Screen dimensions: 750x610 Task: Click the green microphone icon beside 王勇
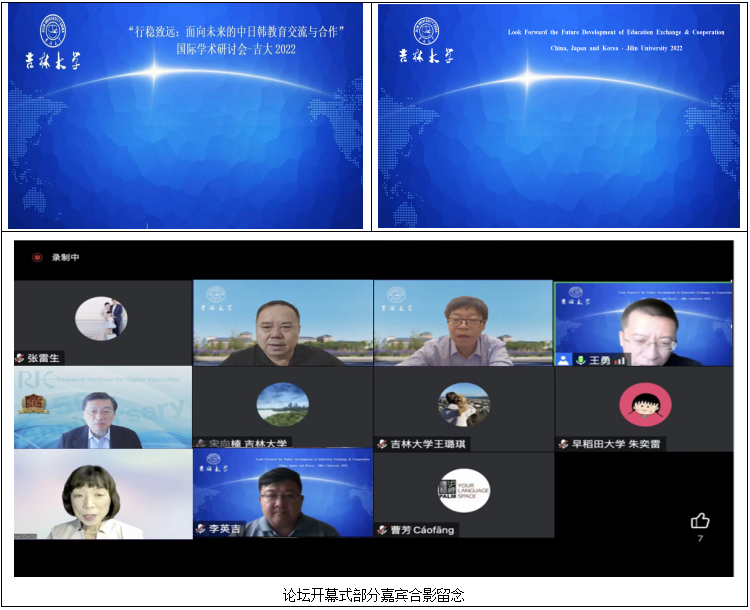point(580,359)
